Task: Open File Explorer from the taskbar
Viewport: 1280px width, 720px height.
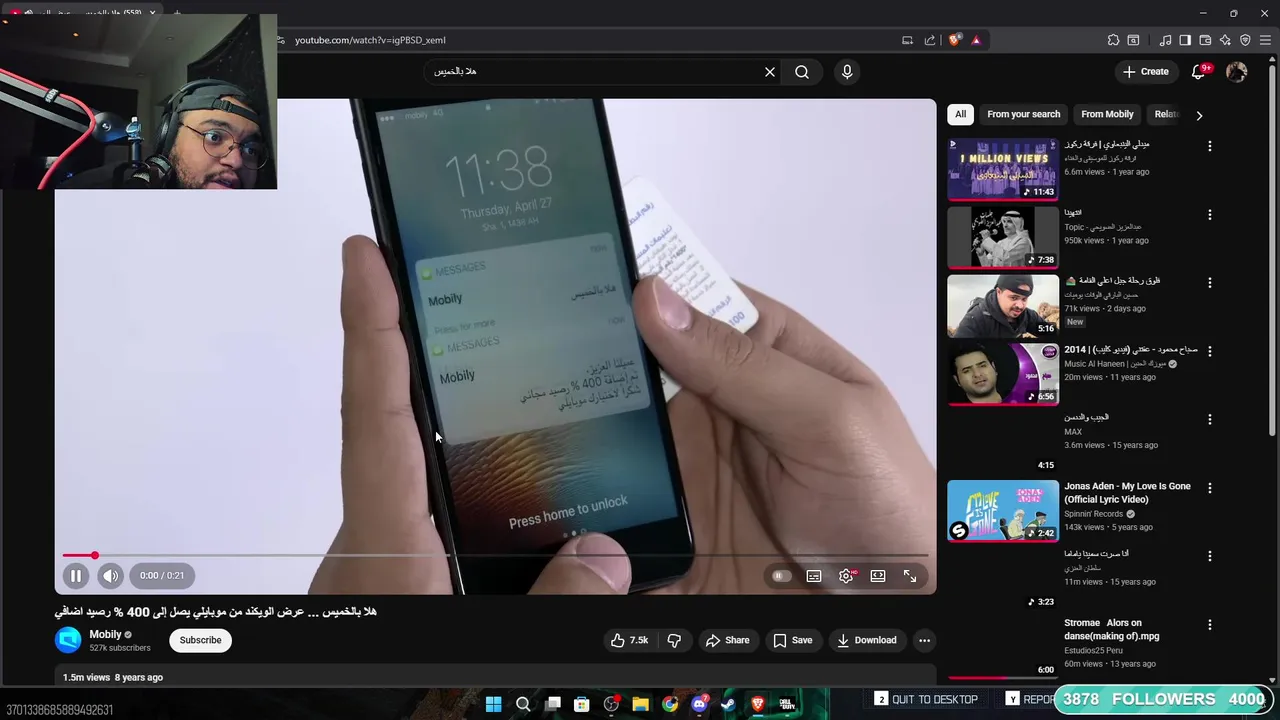Action: coord(640,704)
